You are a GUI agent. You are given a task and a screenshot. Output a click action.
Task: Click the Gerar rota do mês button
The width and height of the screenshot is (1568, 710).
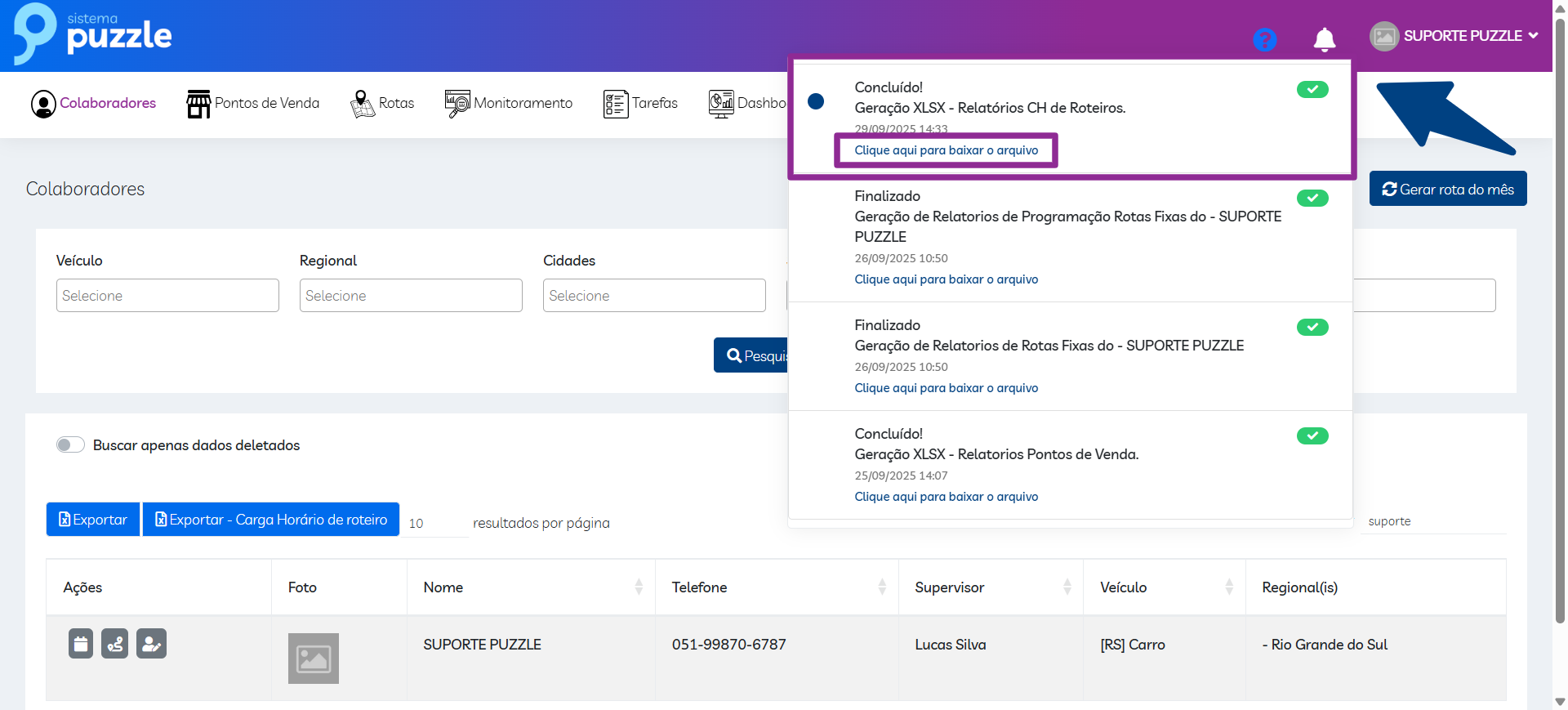(1447, 190)
